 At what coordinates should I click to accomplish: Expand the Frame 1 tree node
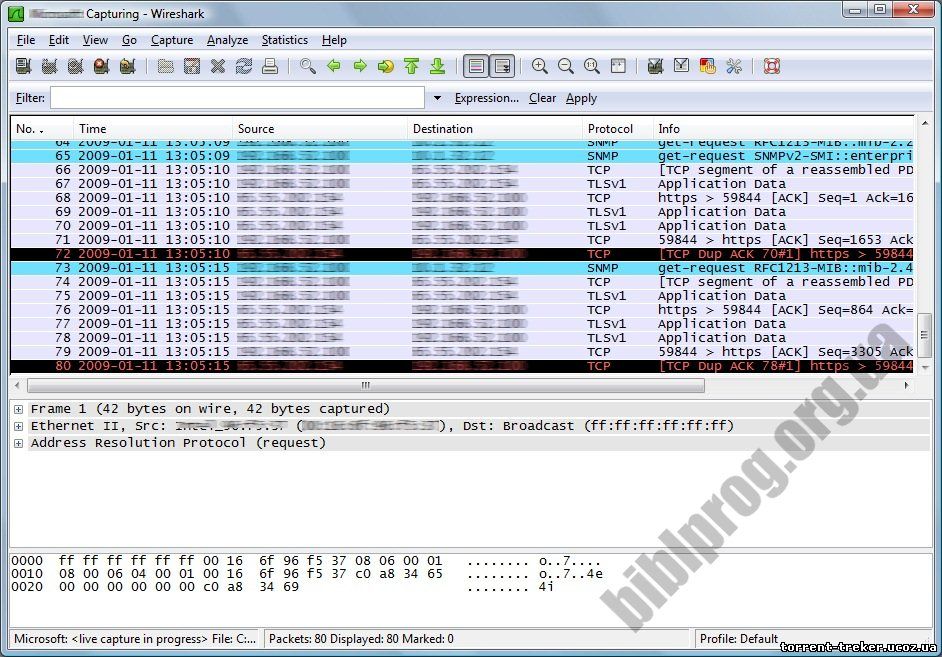click(19, 409)
